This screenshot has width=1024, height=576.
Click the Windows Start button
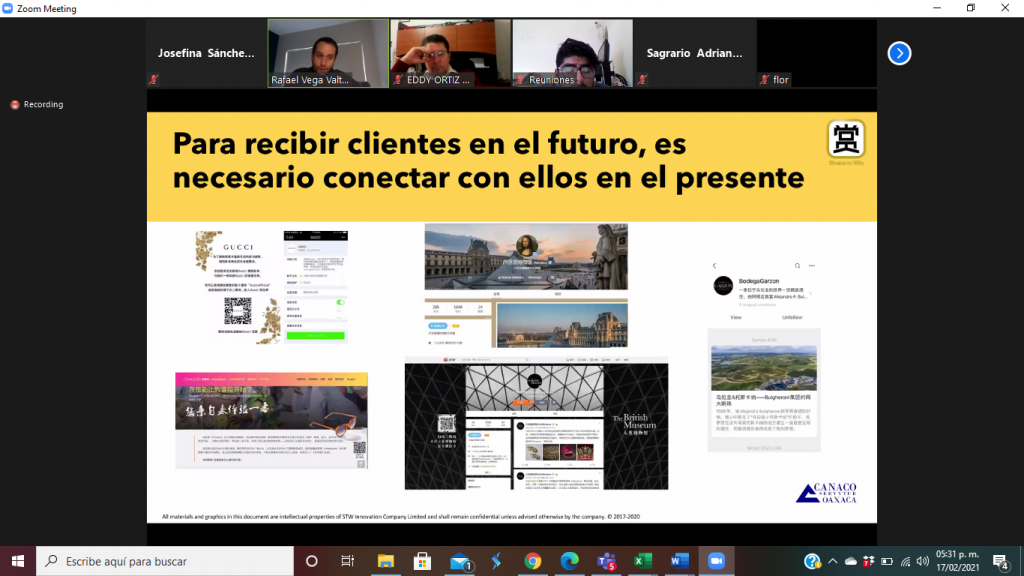[18, 561]
